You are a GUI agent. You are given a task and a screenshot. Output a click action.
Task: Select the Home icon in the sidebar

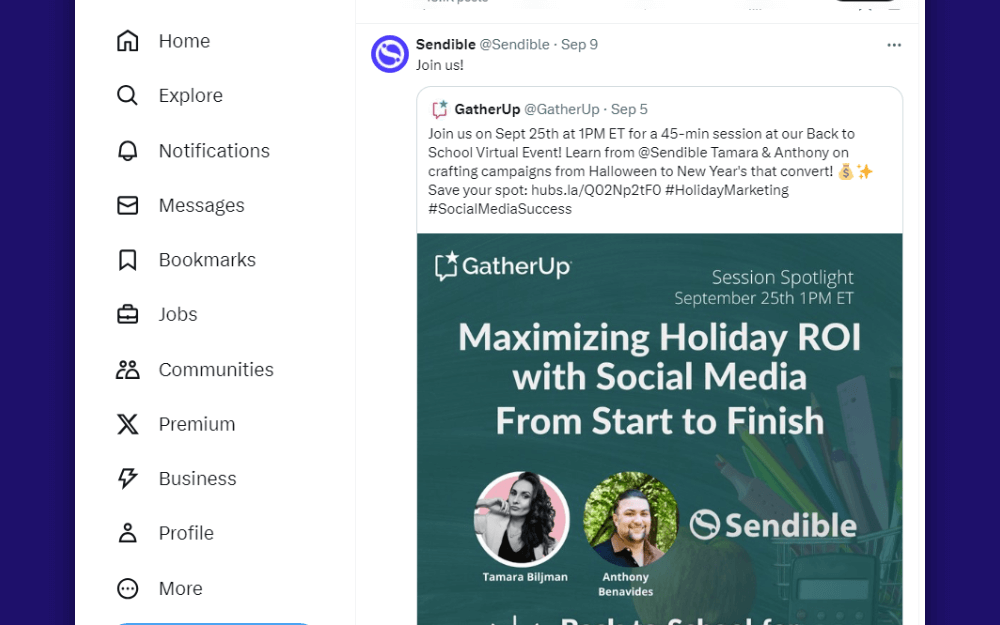(127, 41)
